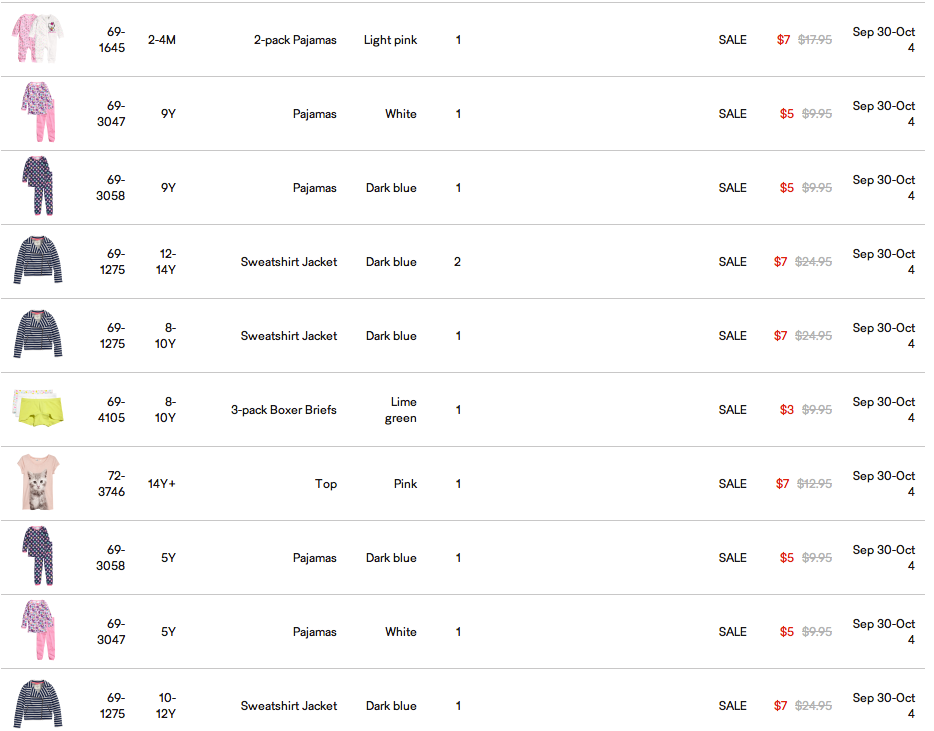The image size is (934, 731).
Task: Click the Sweatshirt Jacket 12-14Y product image
Action: [x=37, y=262]
